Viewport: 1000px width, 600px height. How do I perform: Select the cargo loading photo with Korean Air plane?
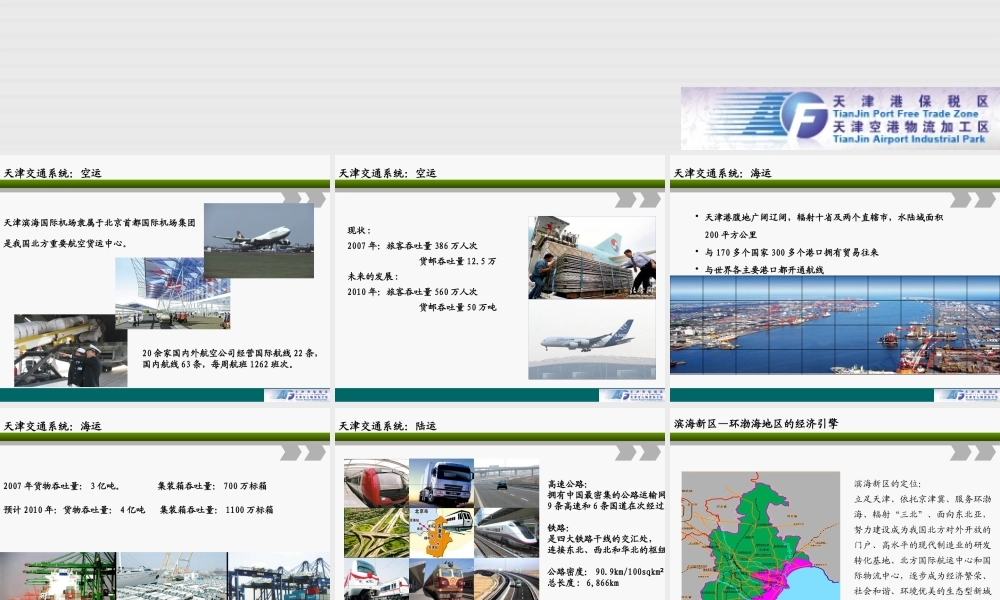point(592,258)
